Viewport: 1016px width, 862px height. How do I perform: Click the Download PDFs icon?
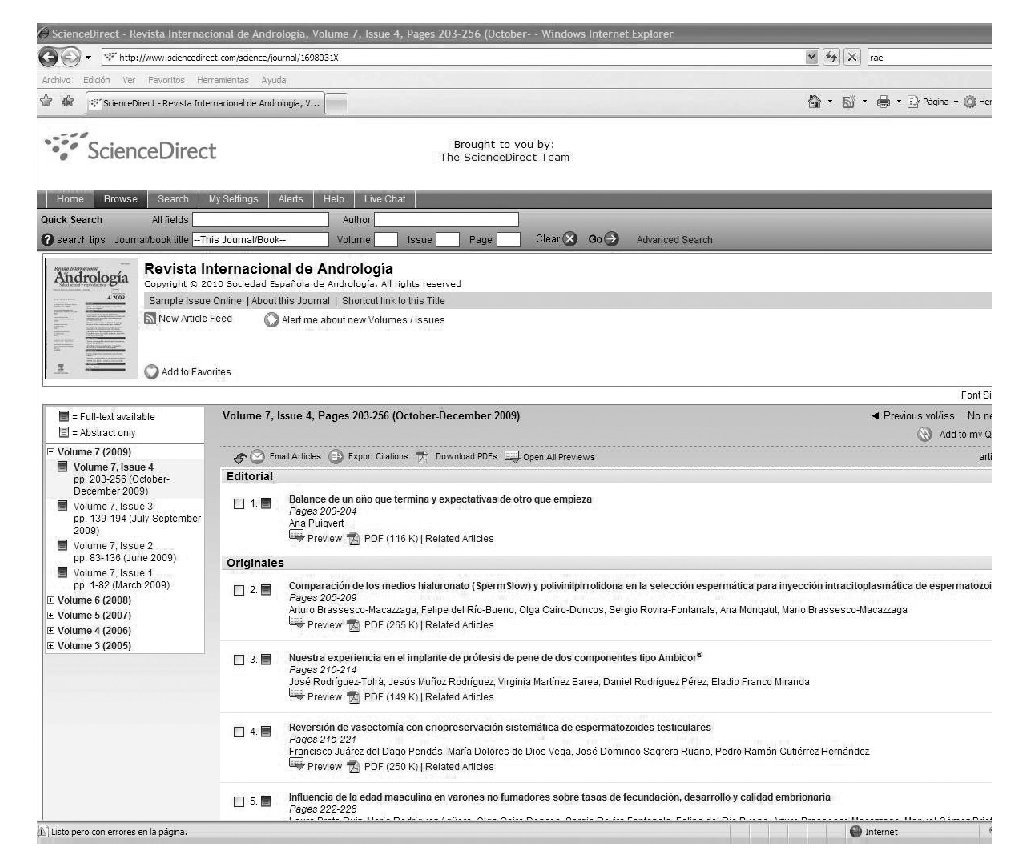(422, 457)
